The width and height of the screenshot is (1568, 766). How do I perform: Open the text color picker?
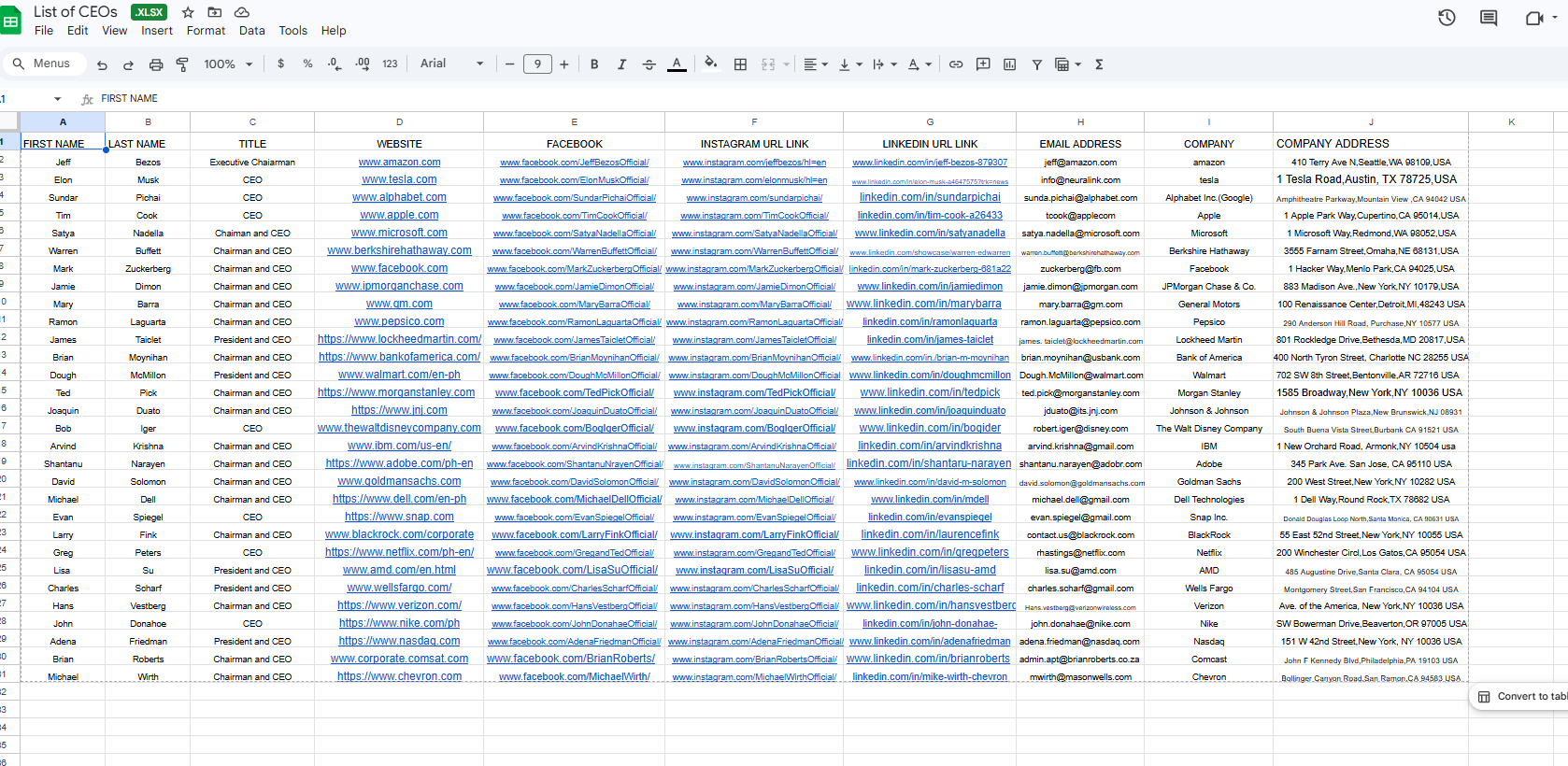pyautogui.click(x=677, y=64)
